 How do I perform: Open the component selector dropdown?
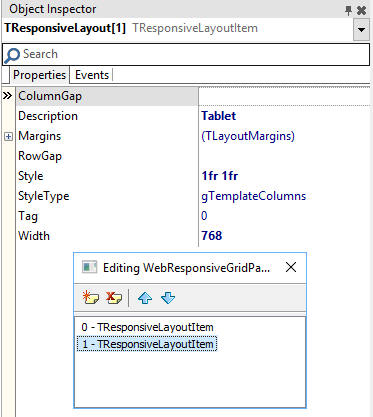(361, 30)
